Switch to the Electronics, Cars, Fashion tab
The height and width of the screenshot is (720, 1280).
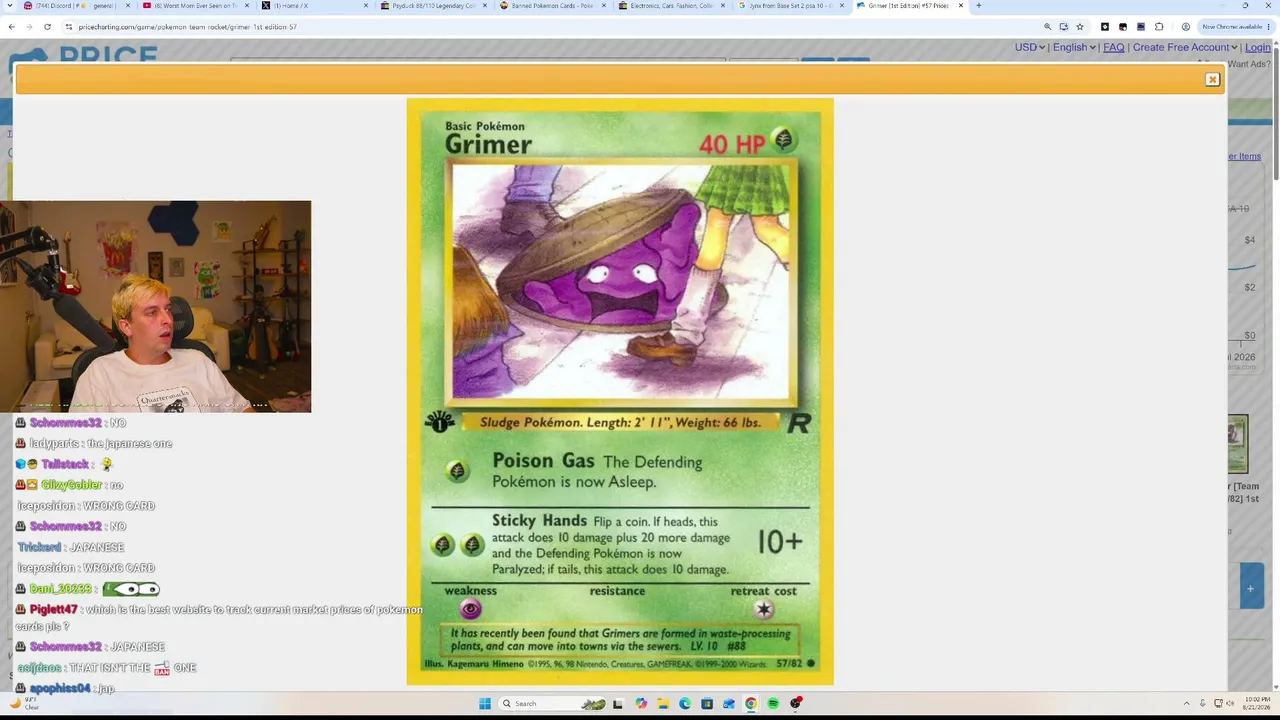coord(670,6)
